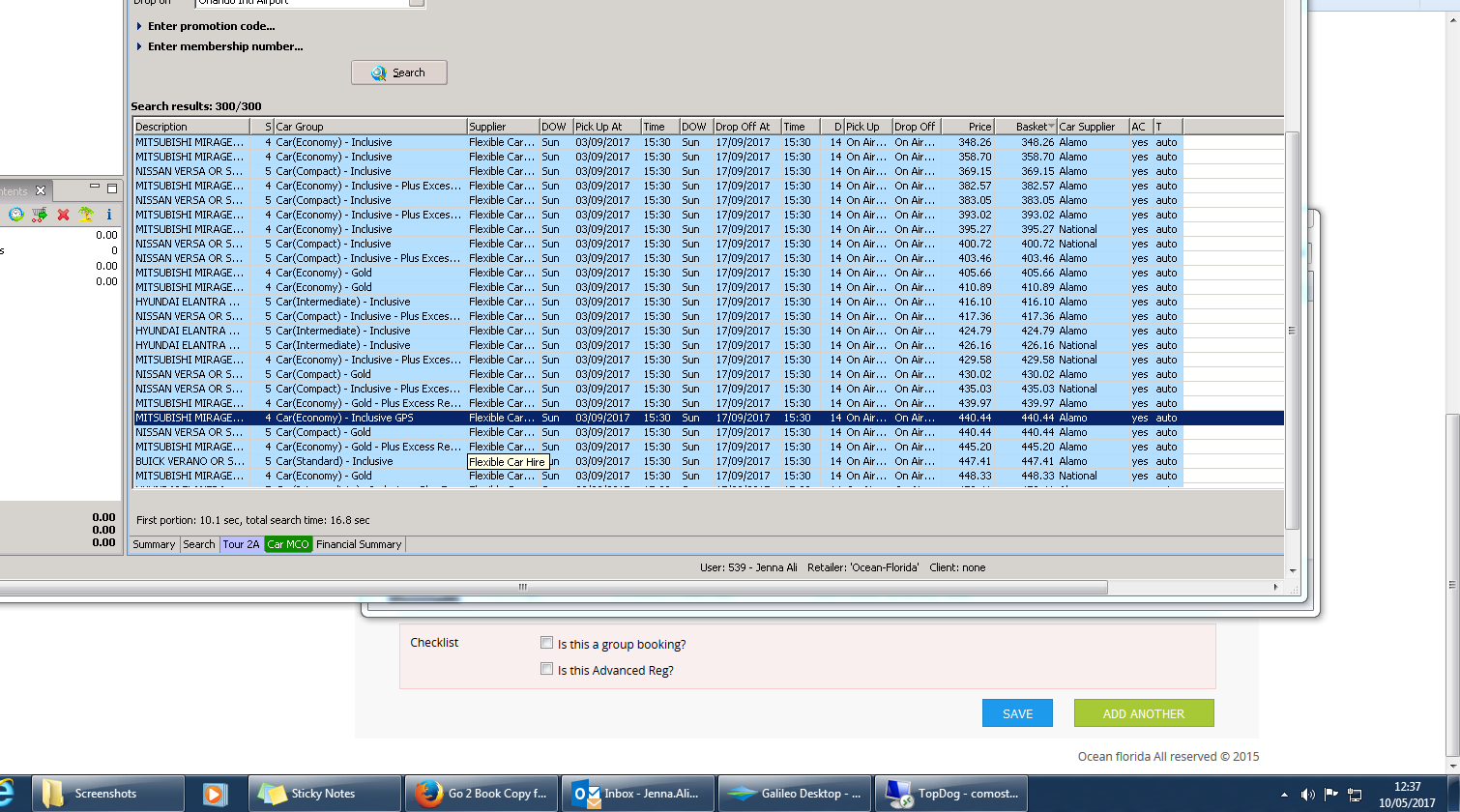Image resolution: width=1460 pixels, height=812 pixels.
Task: Select the 448.33 National Gold row
Action: [708, 476]
